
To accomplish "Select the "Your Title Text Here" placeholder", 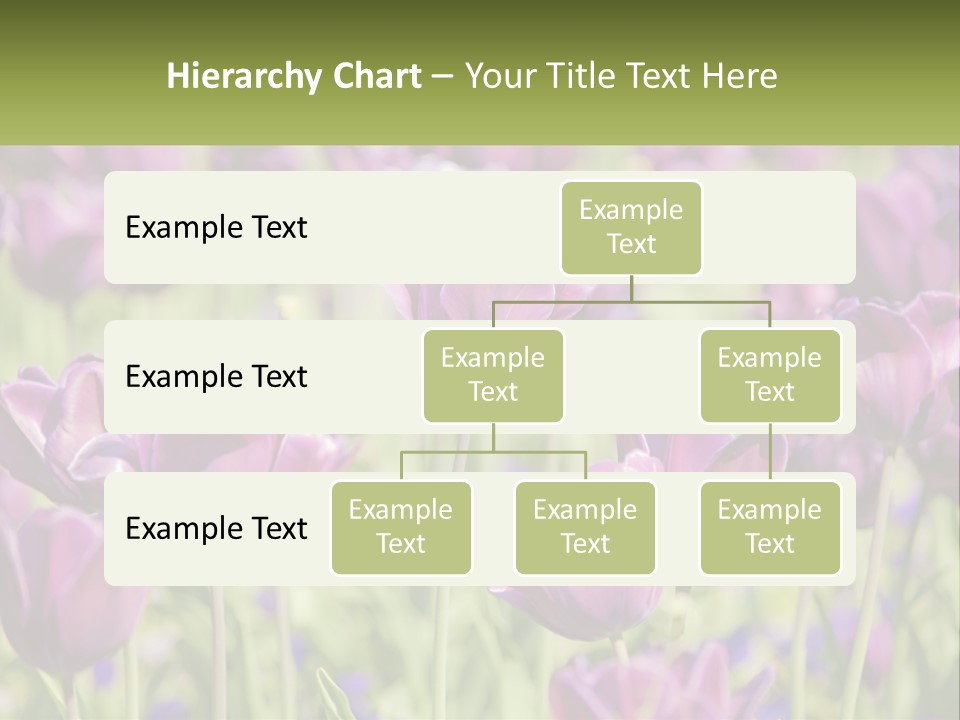I will click(621, 76).
